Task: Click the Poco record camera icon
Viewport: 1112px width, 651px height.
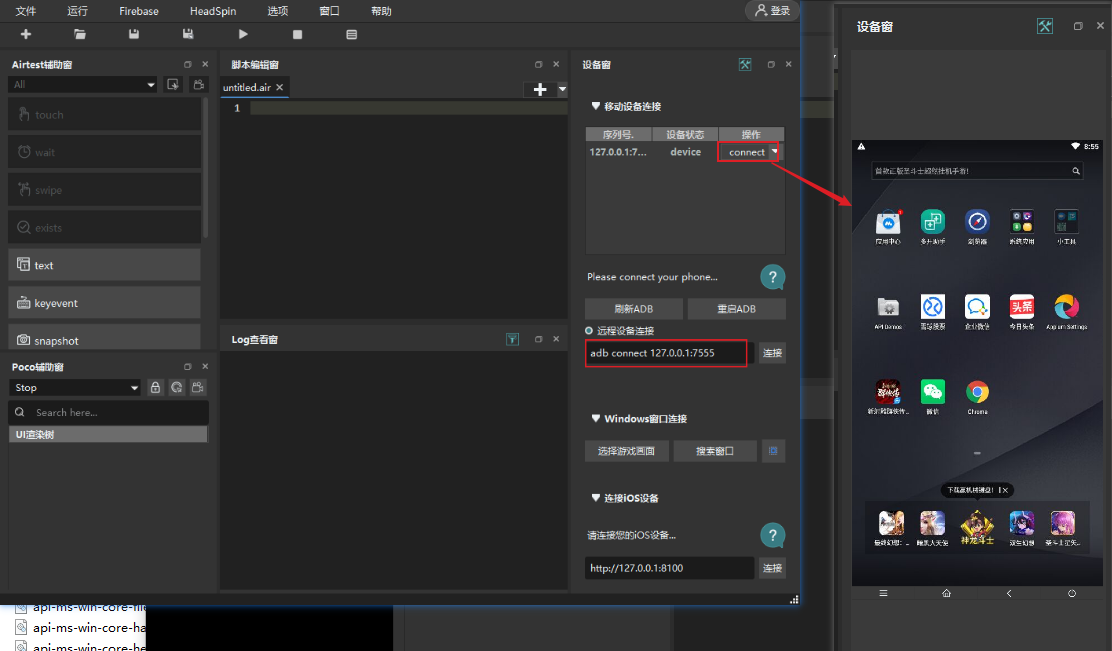Action: (x=198, y=387)
